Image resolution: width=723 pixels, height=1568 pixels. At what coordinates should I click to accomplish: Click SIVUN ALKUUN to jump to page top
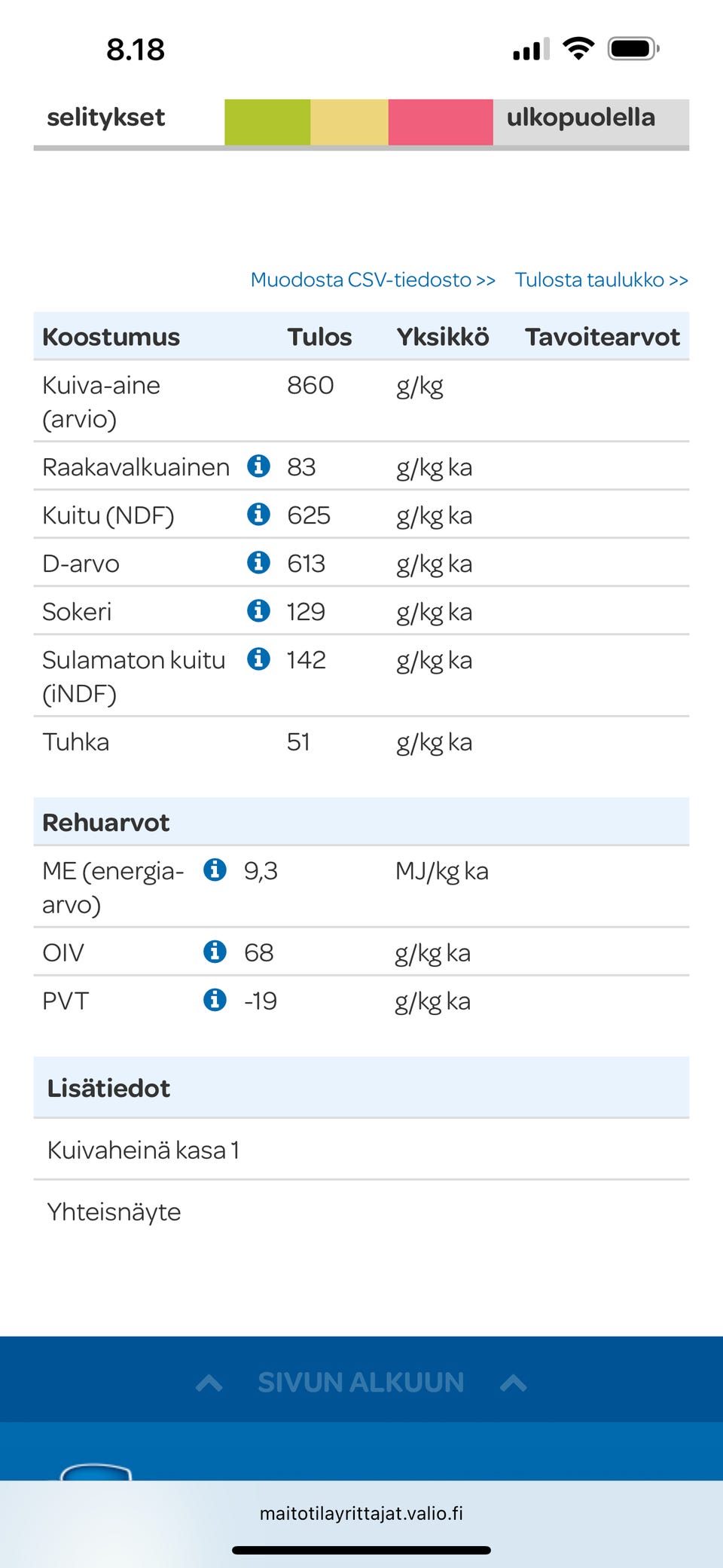(x=361, y=1382)
